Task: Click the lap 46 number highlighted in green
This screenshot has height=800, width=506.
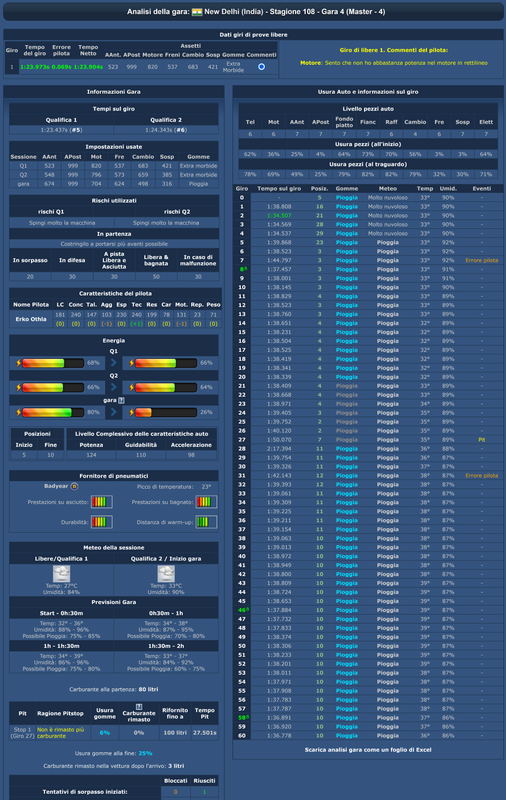Action: point(242,610)
